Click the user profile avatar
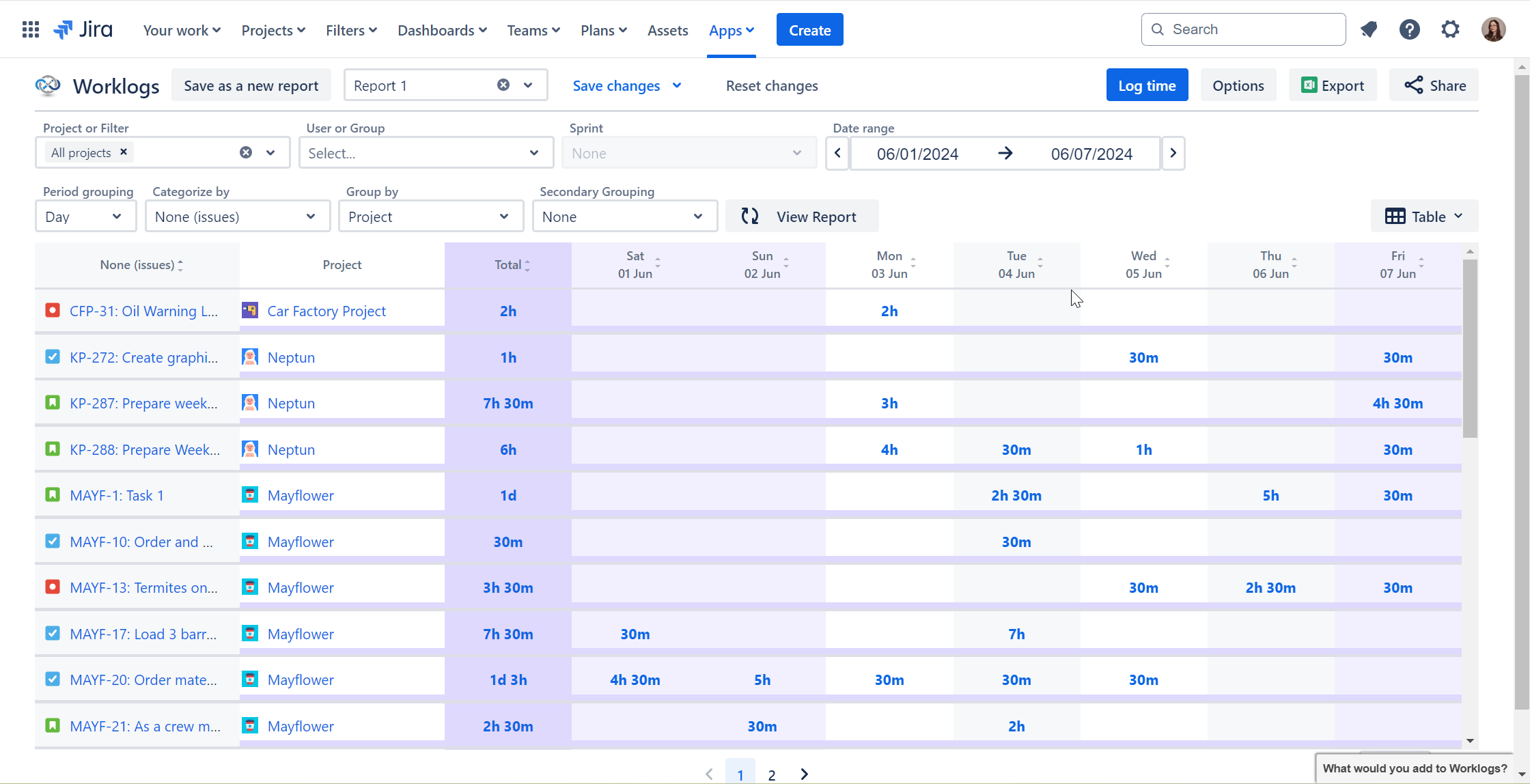 [x=1493, y=29]
